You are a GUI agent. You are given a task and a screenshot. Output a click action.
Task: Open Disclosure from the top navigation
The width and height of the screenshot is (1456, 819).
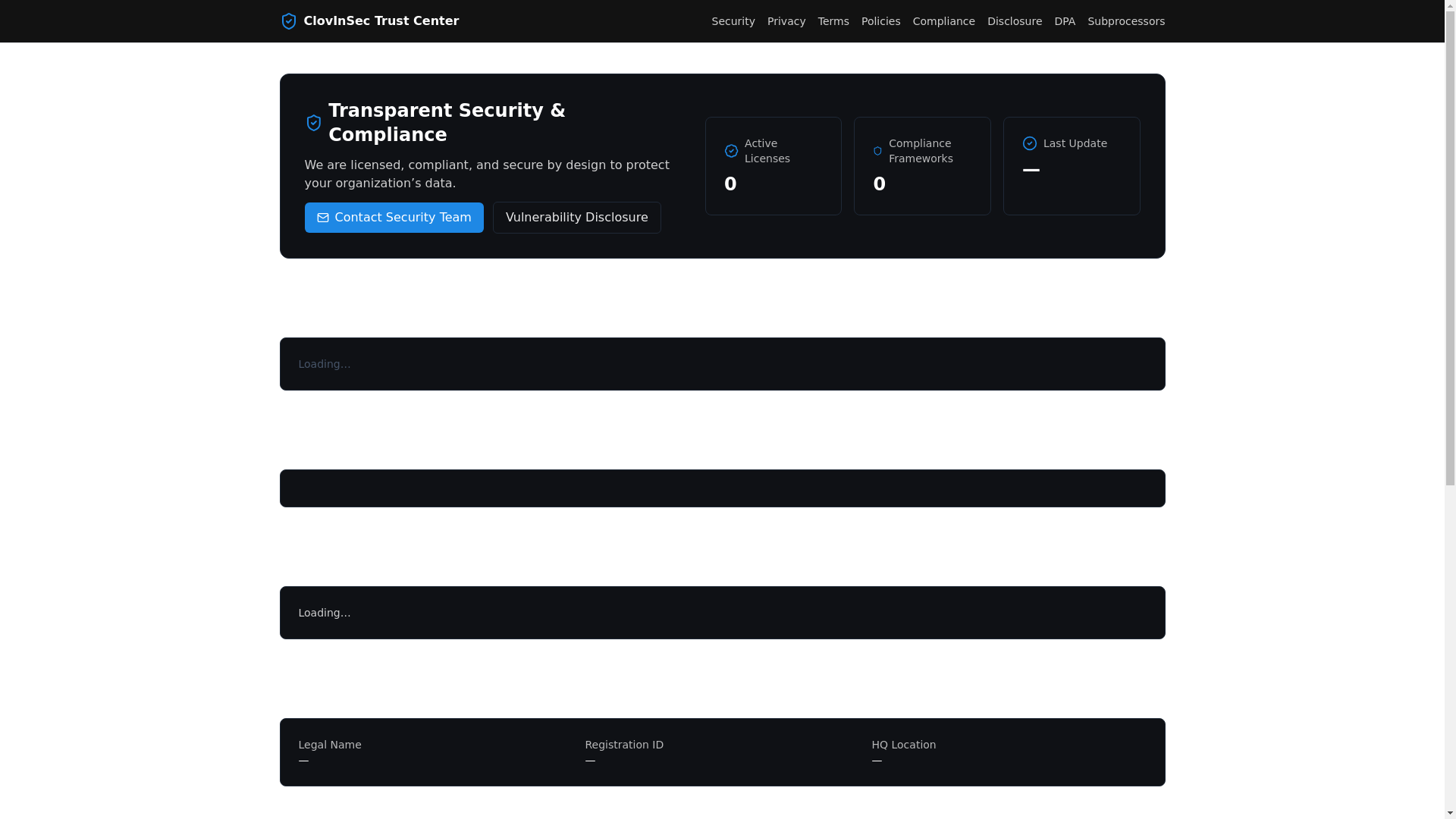[1015, 21]
